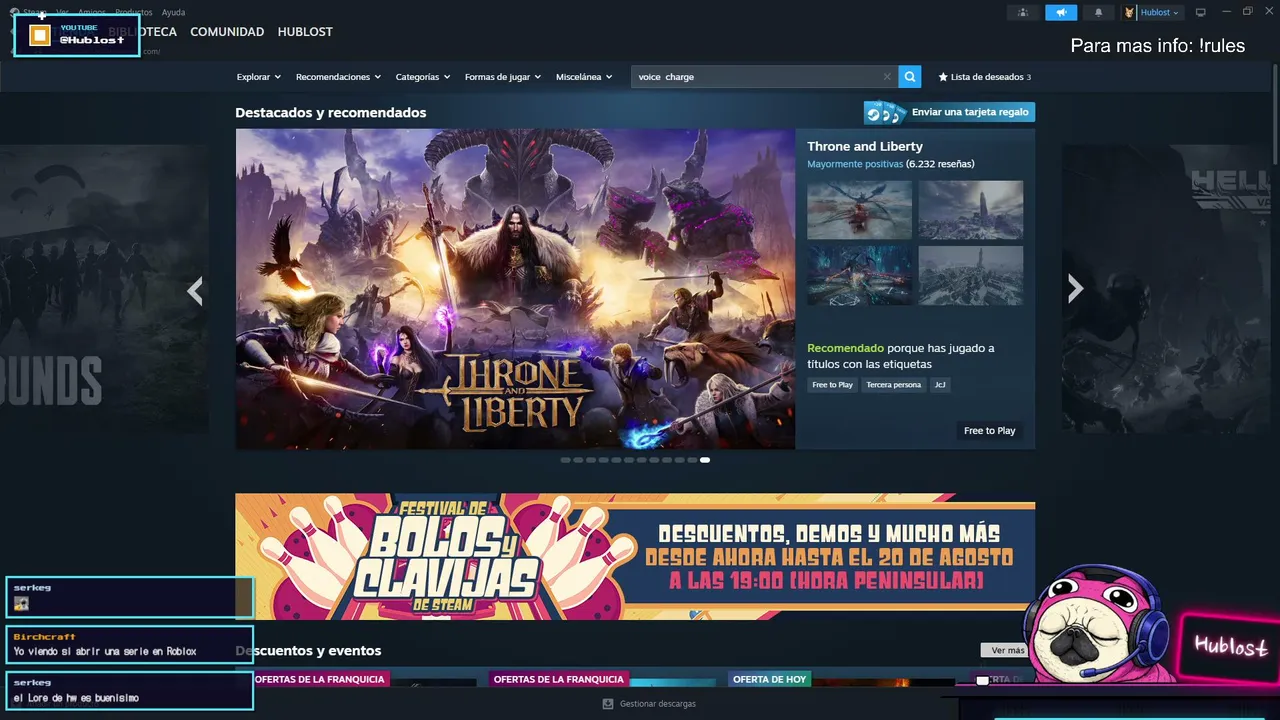Open the Ayuda menu
The height and width of the screenshot is (720, 1280).
click(x=173, y=13)
